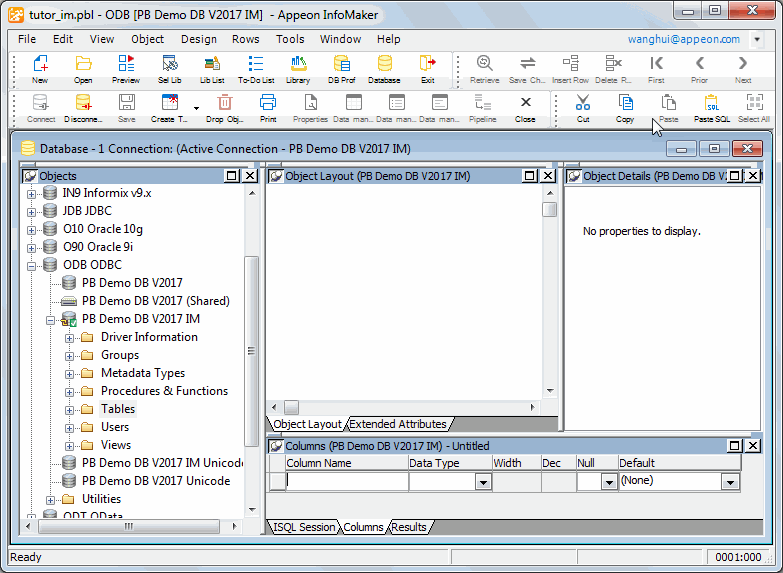Click the Preview toolbar icon
This screenshot has width=783, height=573.
(126, 68)
